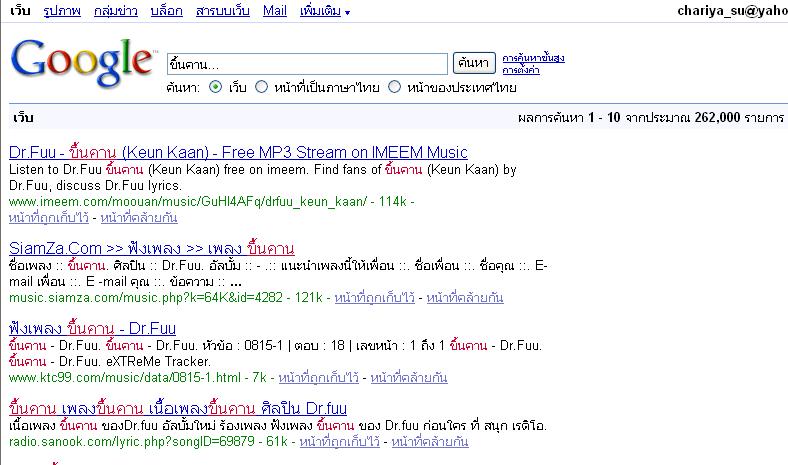Image resolution: width=788 pixels, height=465 pixels.
Task: Open การตั้งค่า preferences link
Action: tap(521, 70)
